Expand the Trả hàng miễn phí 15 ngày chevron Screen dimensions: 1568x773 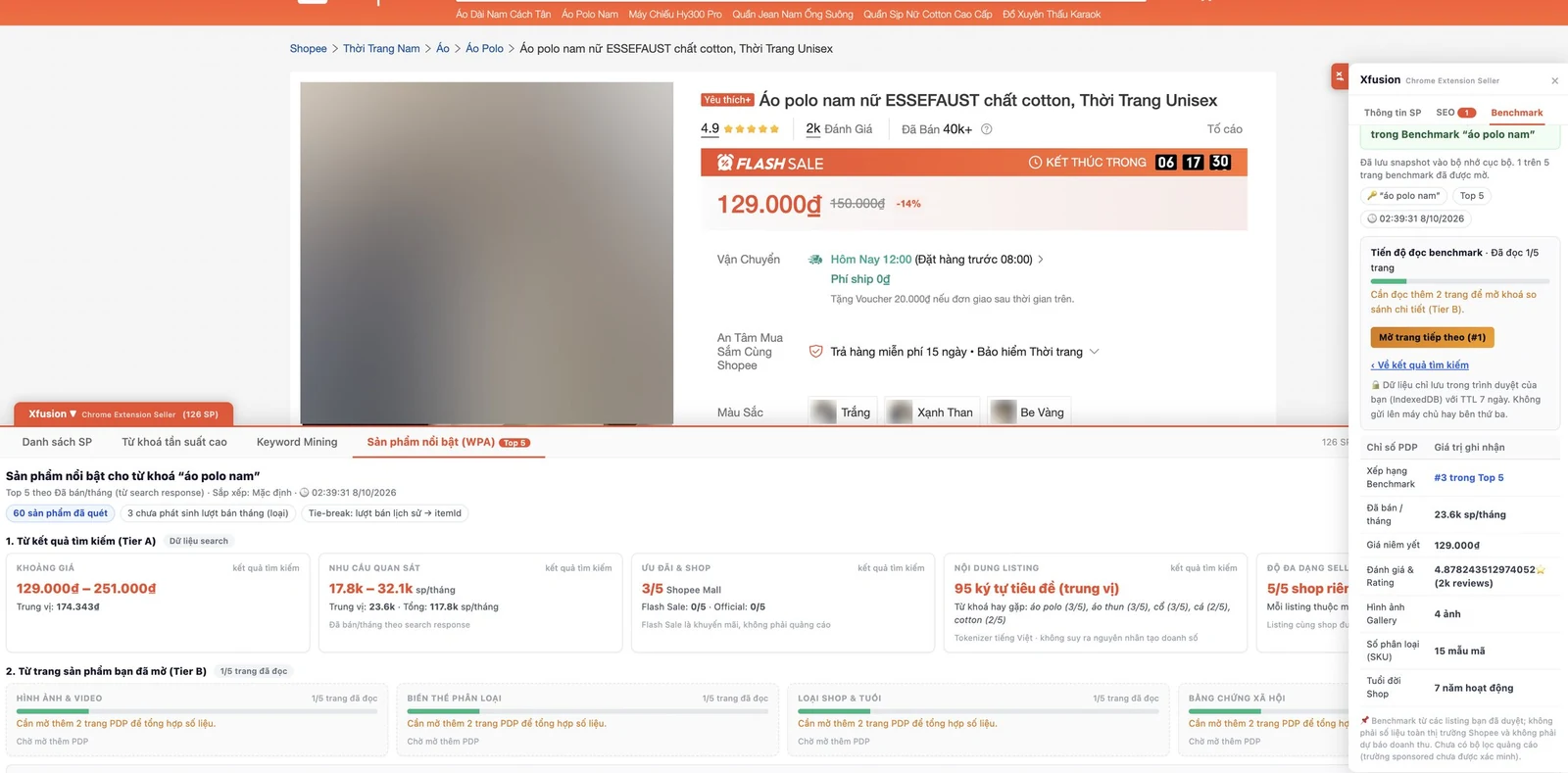[1095, 352]
